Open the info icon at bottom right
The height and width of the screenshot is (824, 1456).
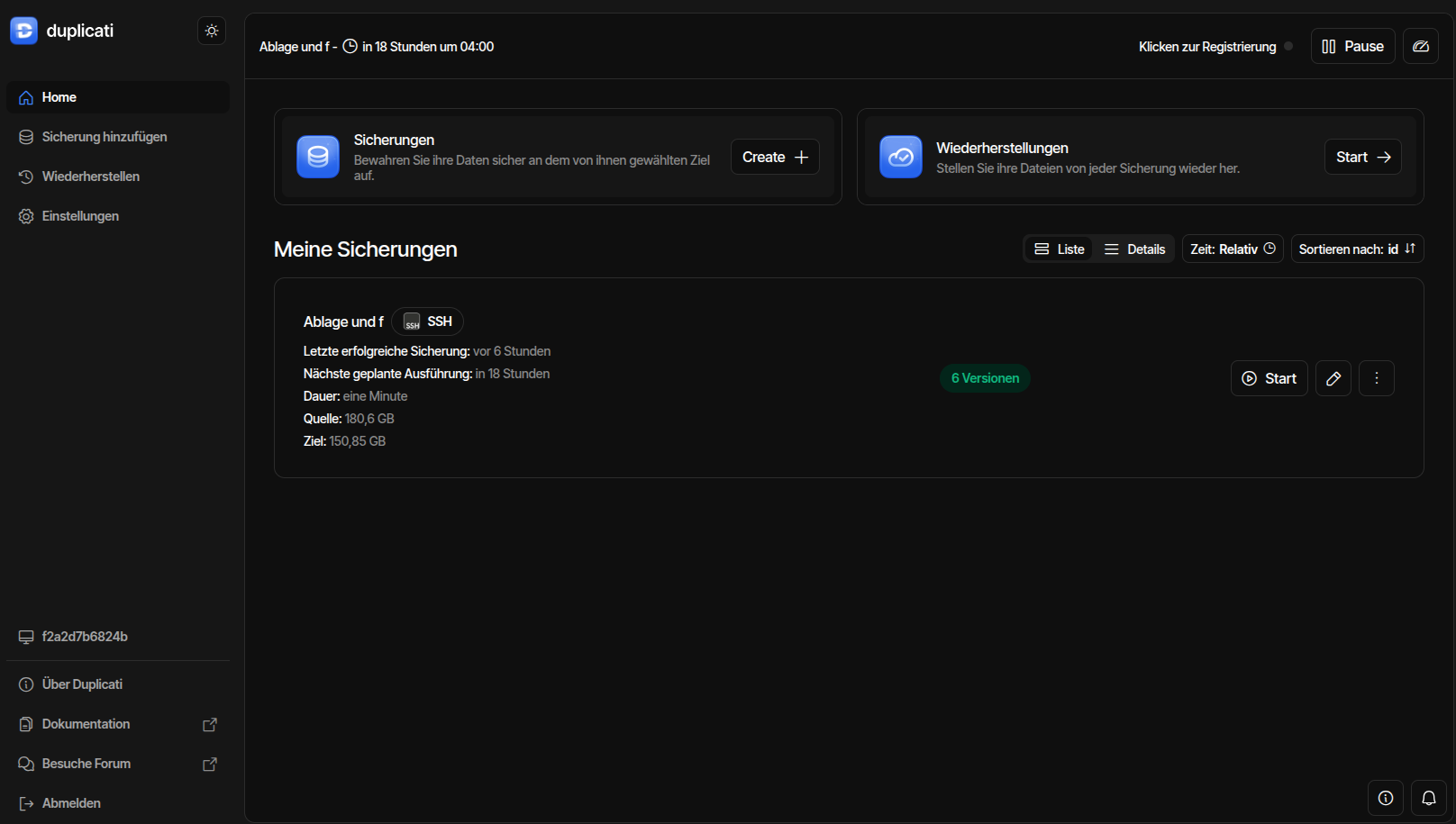click(1386, 798)
